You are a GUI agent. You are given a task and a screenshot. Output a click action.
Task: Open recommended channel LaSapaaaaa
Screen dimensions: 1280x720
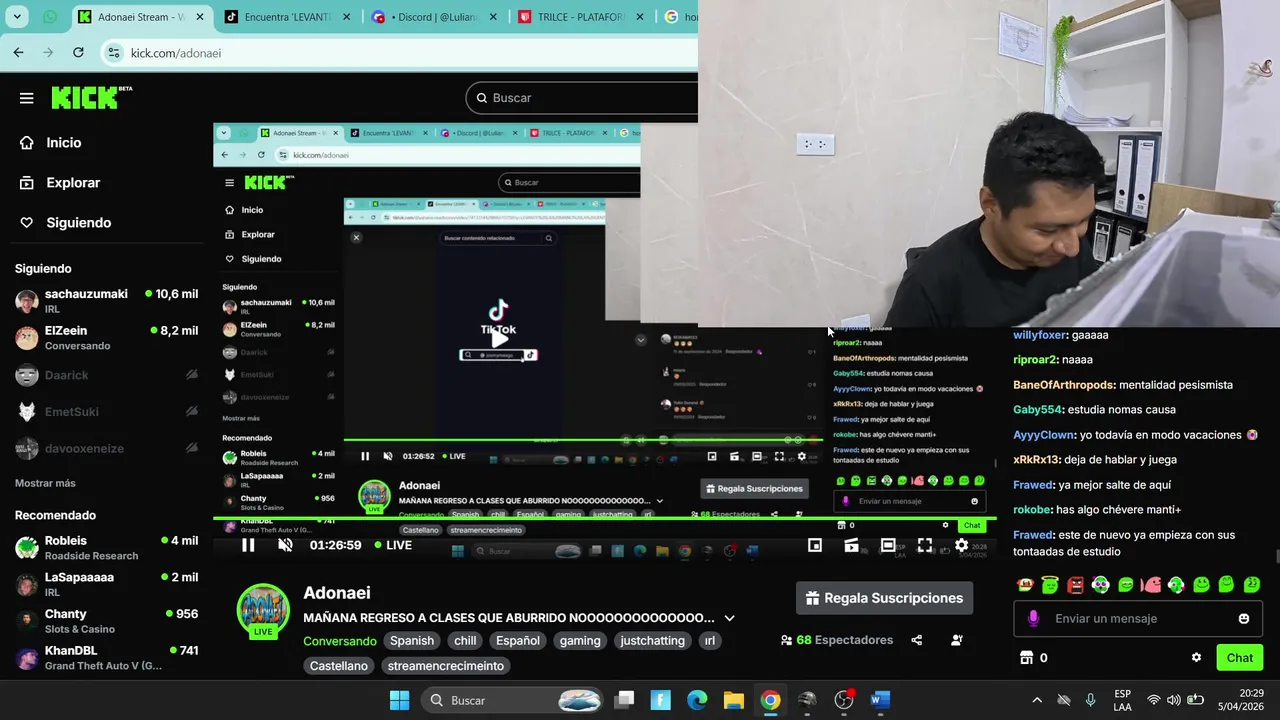[106, 584]
